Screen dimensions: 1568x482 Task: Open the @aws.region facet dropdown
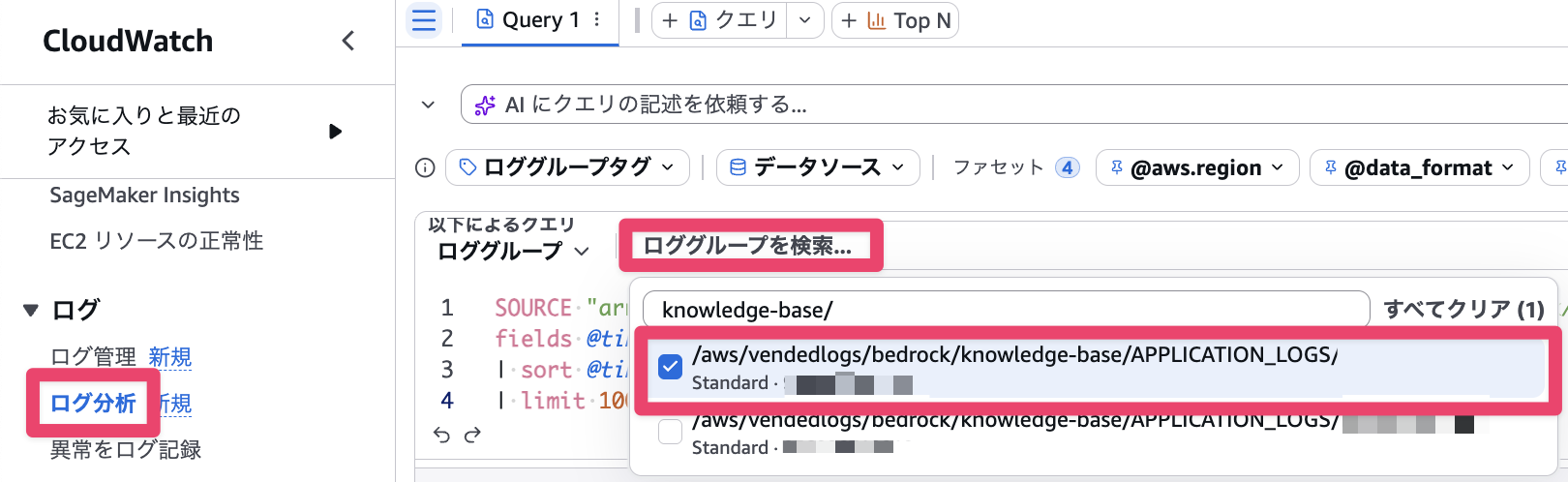1196,167
